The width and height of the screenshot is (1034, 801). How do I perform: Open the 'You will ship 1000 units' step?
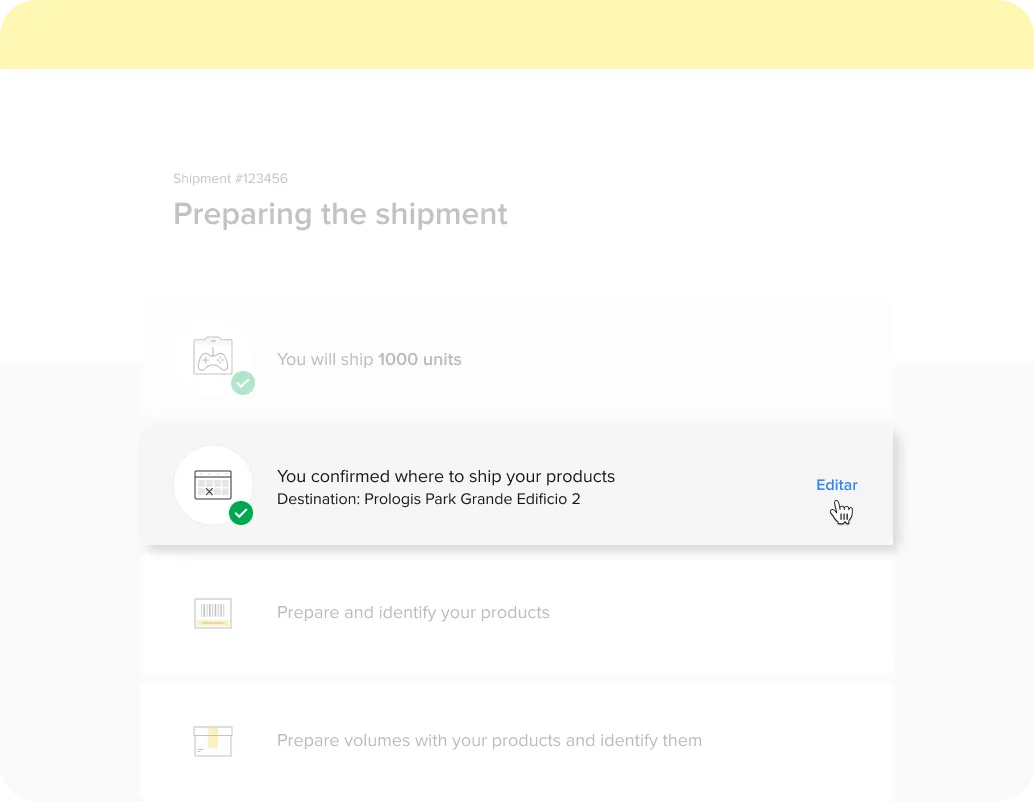516,359
